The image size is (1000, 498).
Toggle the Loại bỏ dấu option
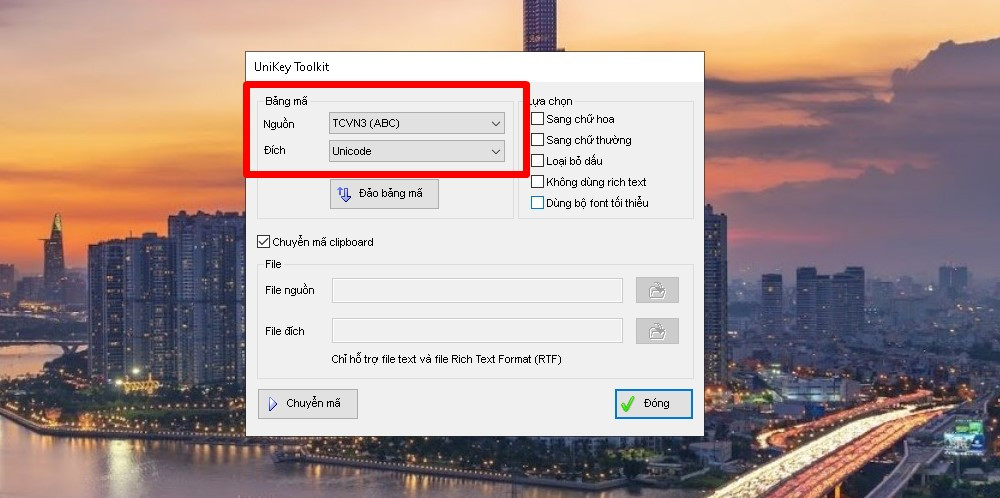click(x=538, y=161)
